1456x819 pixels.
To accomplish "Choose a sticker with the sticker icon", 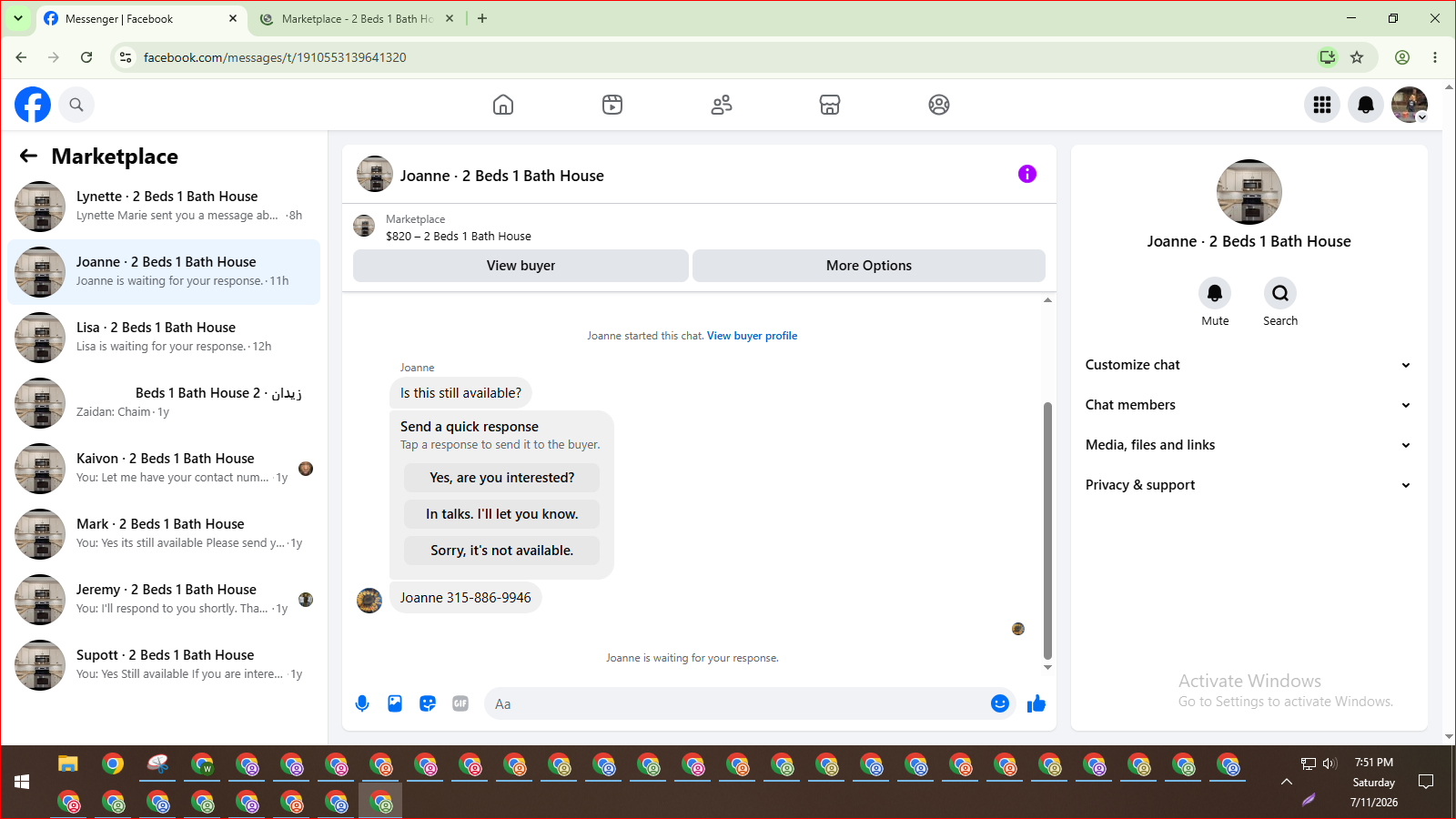I will (428, 703).
